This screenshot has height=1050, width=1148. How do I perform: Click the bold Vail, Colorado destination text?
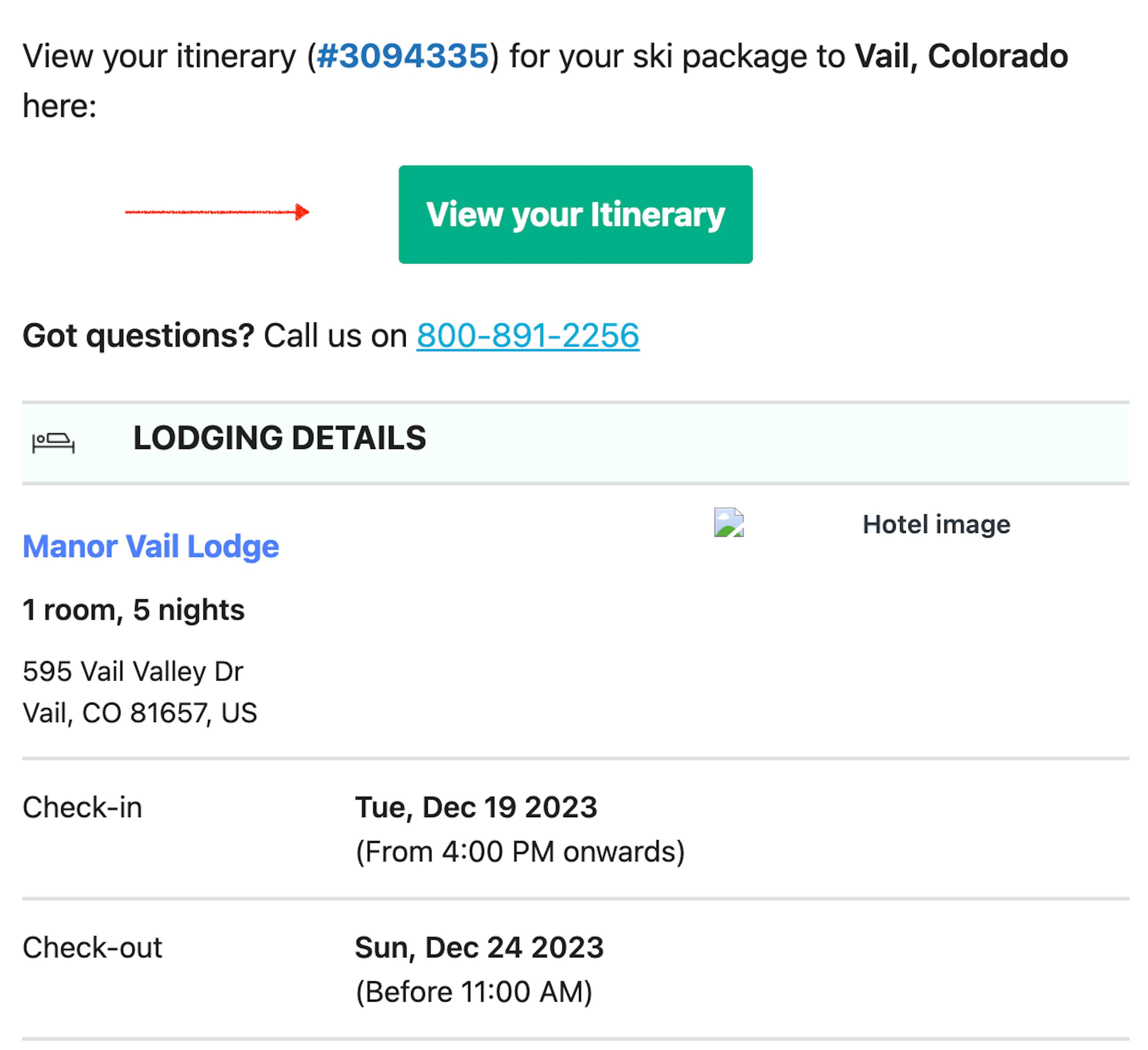(961, 56)
